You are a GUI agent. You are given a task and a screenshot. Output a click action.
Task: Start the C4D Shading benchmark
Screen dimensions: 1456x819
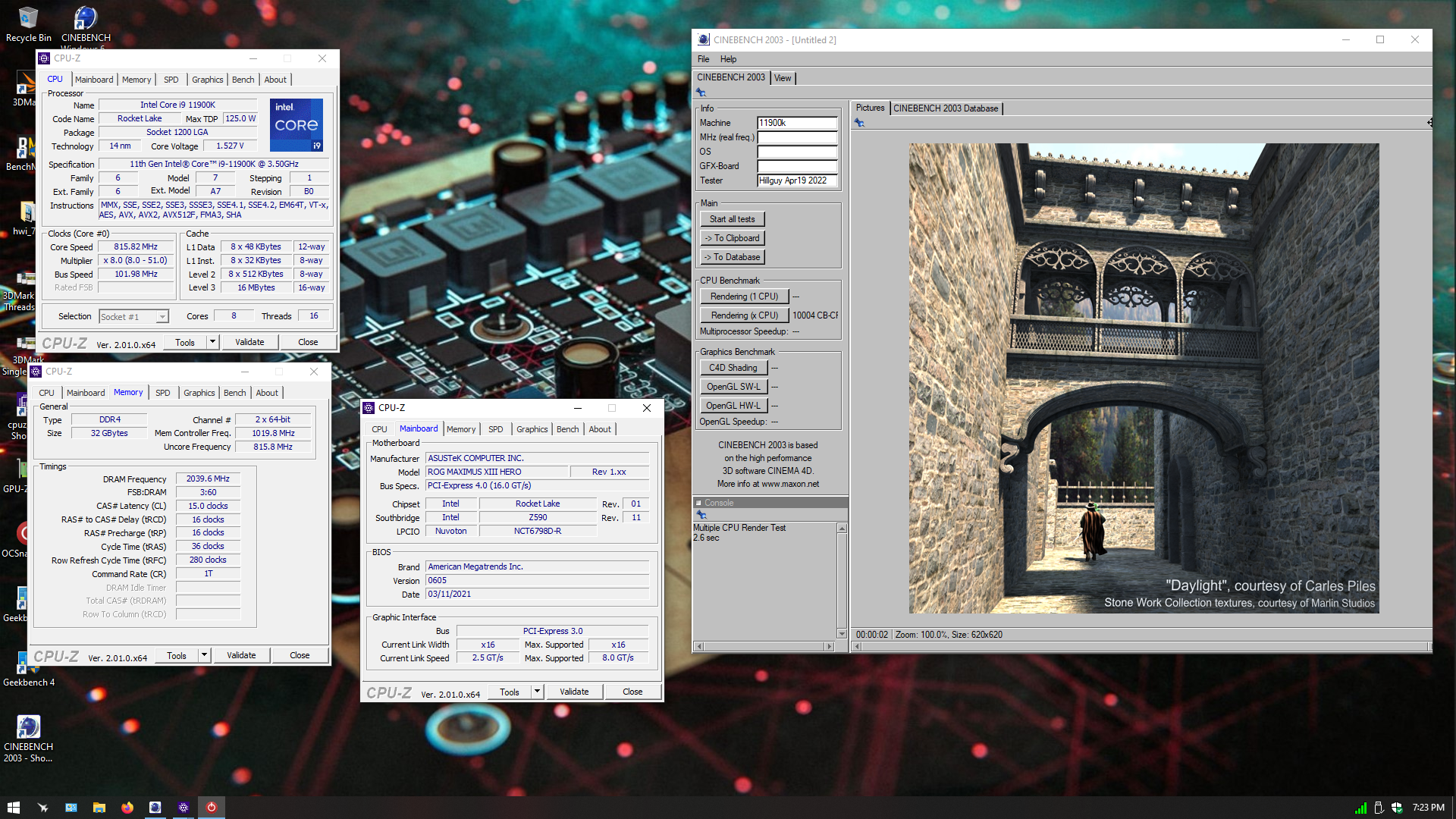(733, 368)
